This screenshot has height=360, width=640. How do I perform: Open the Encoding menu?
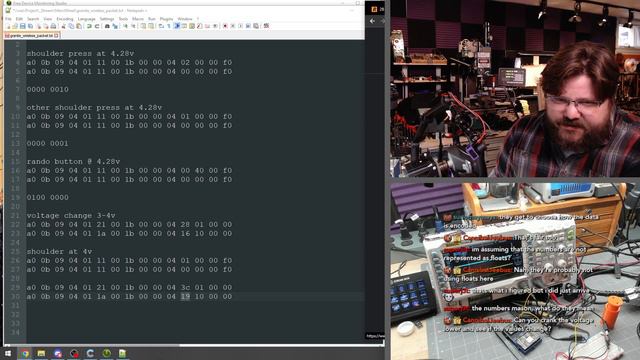[x=65, y=19]
